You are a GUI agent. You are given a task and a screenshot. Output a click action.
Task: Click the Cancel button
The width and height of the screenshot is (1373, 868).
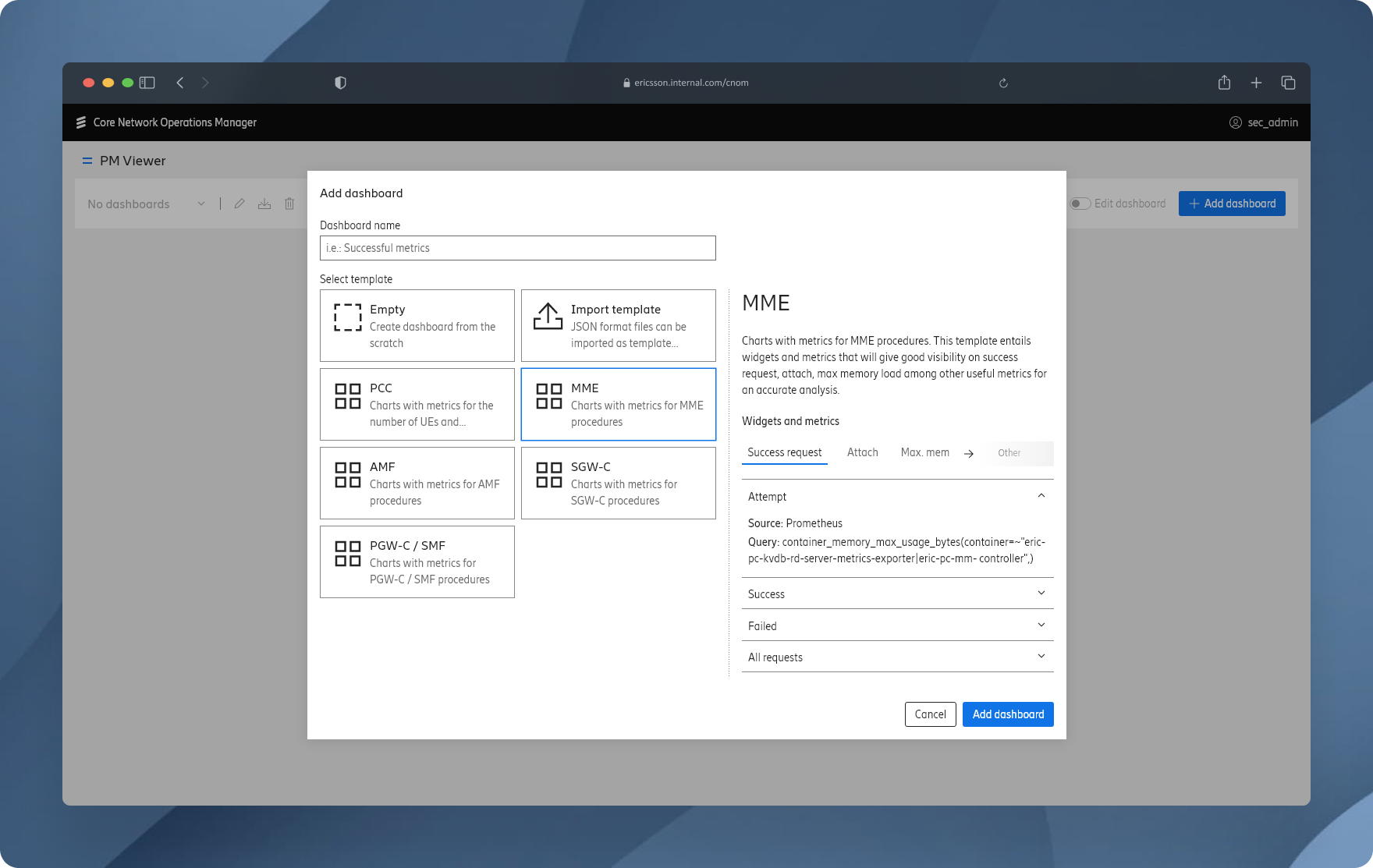coord(930,714)
